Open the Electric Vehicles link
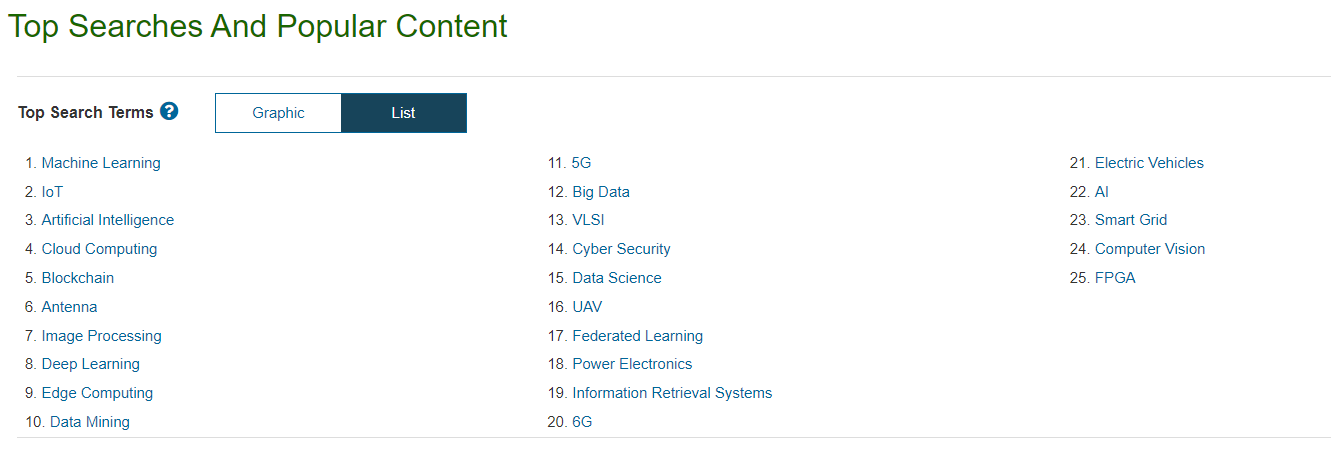The image size is (1331, 458). pyautogui.click(x=1149, y=163)
